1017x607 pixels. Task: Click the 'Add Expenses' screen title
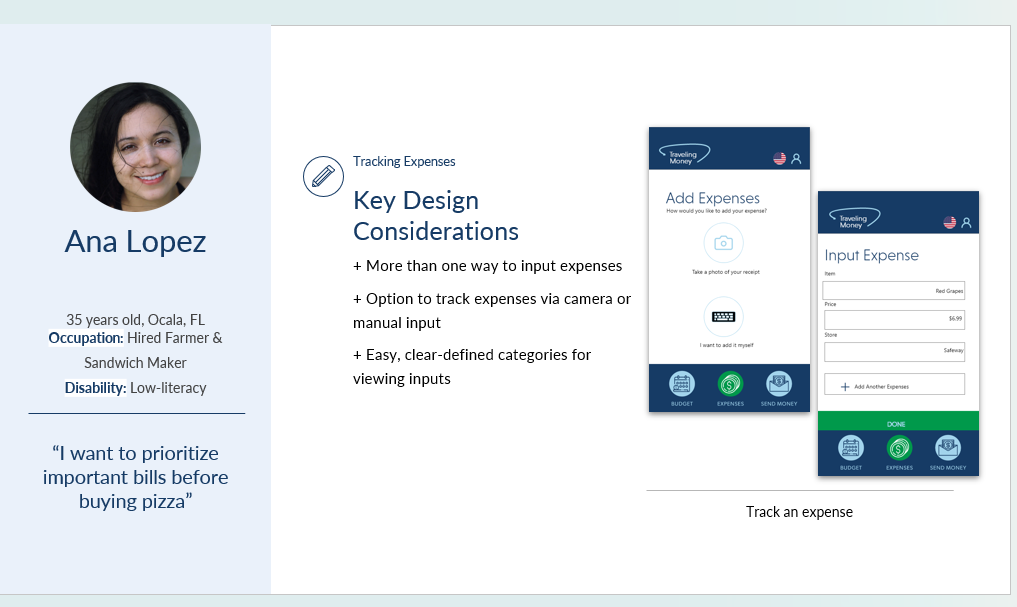713,198
